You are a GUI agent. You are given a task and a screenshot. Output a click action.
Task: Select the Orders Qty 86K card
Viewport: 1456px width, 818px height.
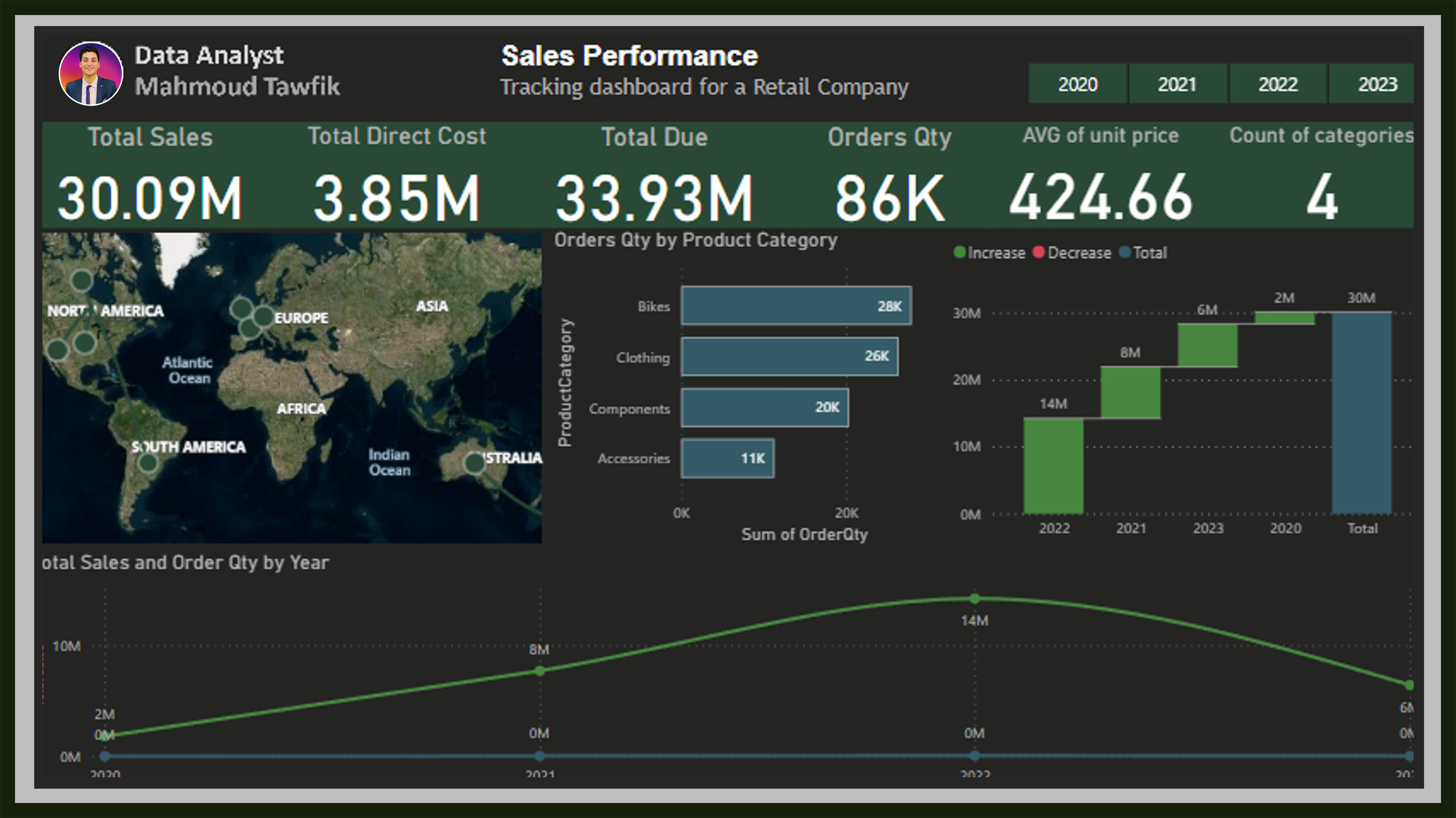click(x=890, y=175)
